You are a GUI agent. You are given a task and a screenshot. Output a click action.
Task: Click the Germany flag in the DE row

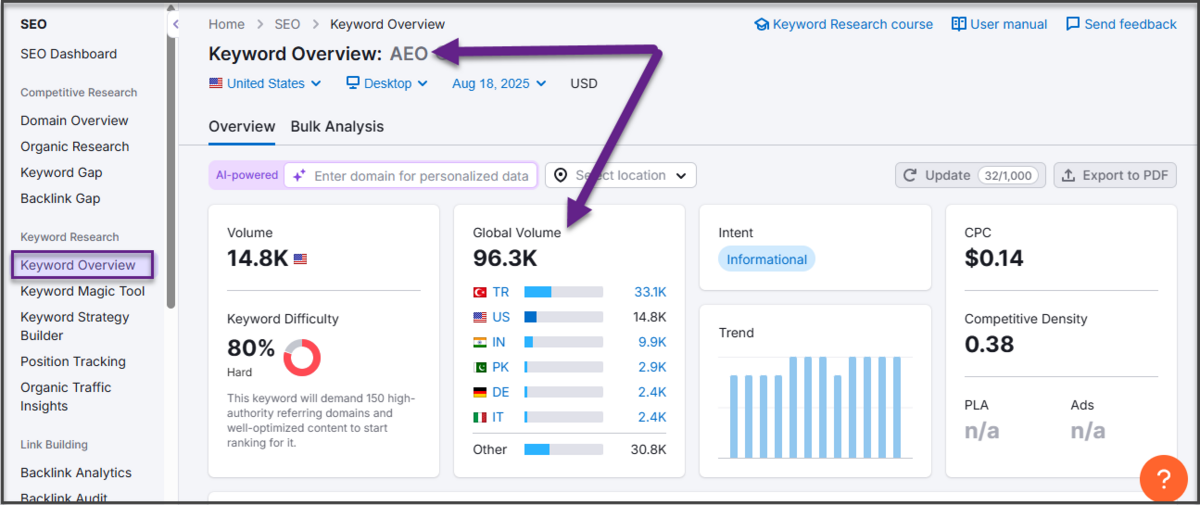click(480, 392)
